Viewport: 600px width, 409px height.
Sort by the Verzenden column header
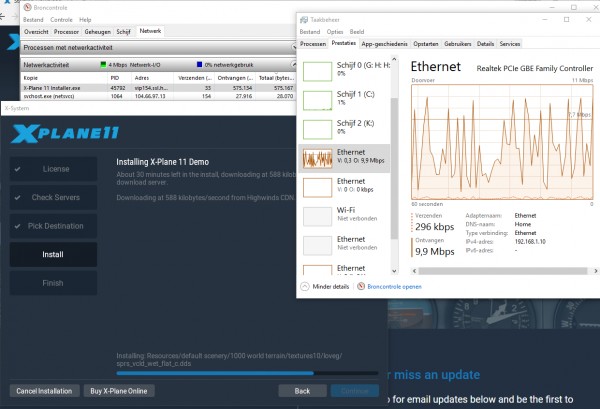coord(194,78)
